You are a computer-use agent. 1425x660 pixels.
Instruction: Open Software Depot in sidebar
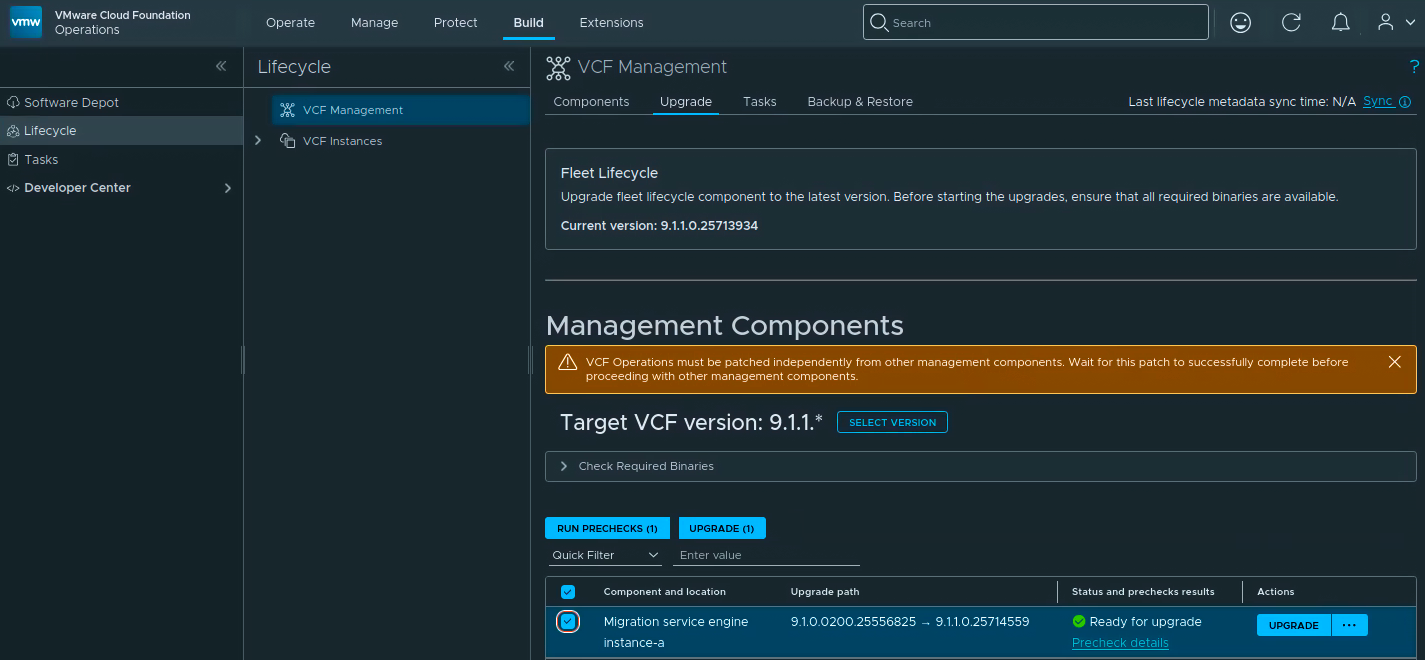pos(71,102)
